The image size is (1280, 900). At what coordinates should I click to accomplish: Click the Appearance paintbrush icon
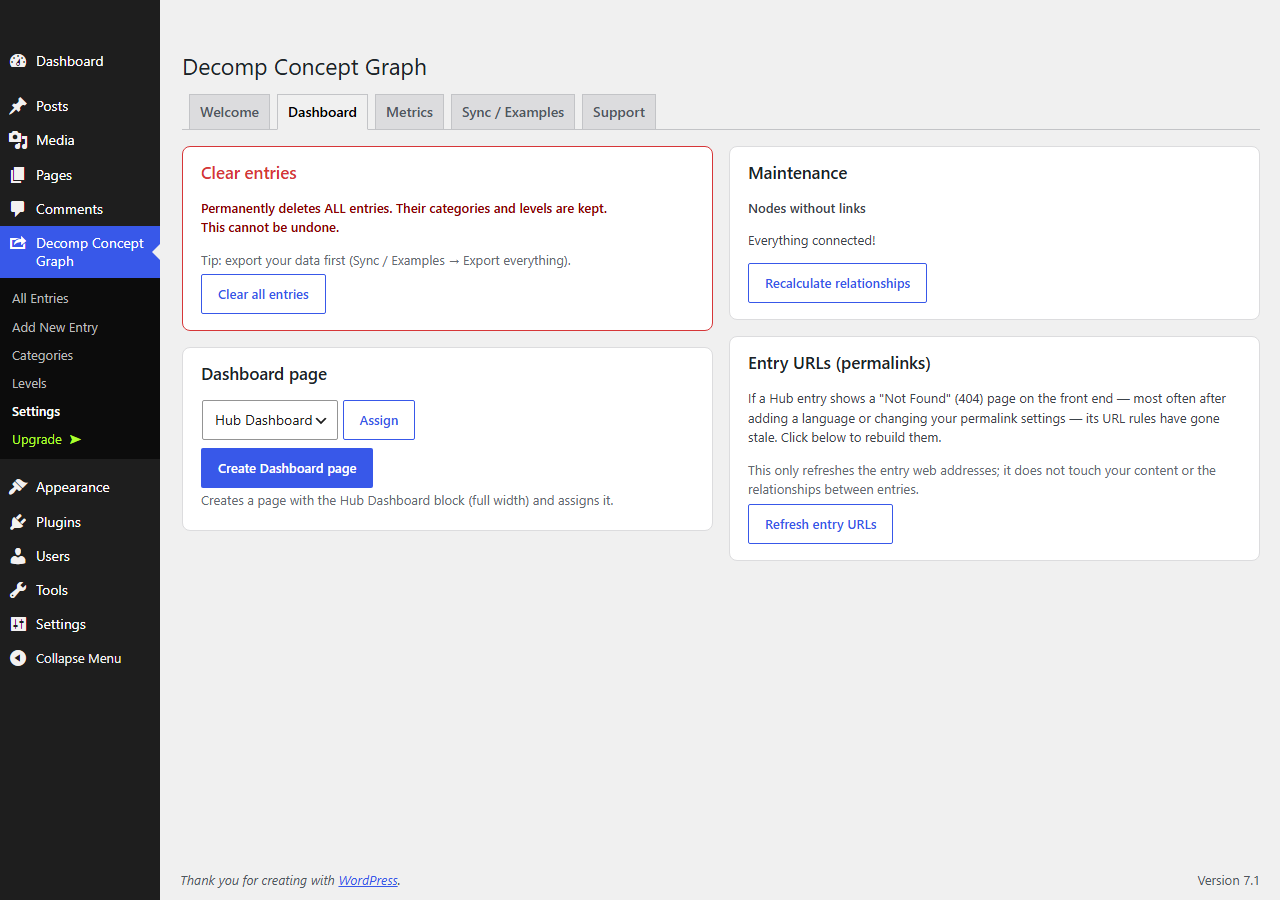click(x=18, y=487)
